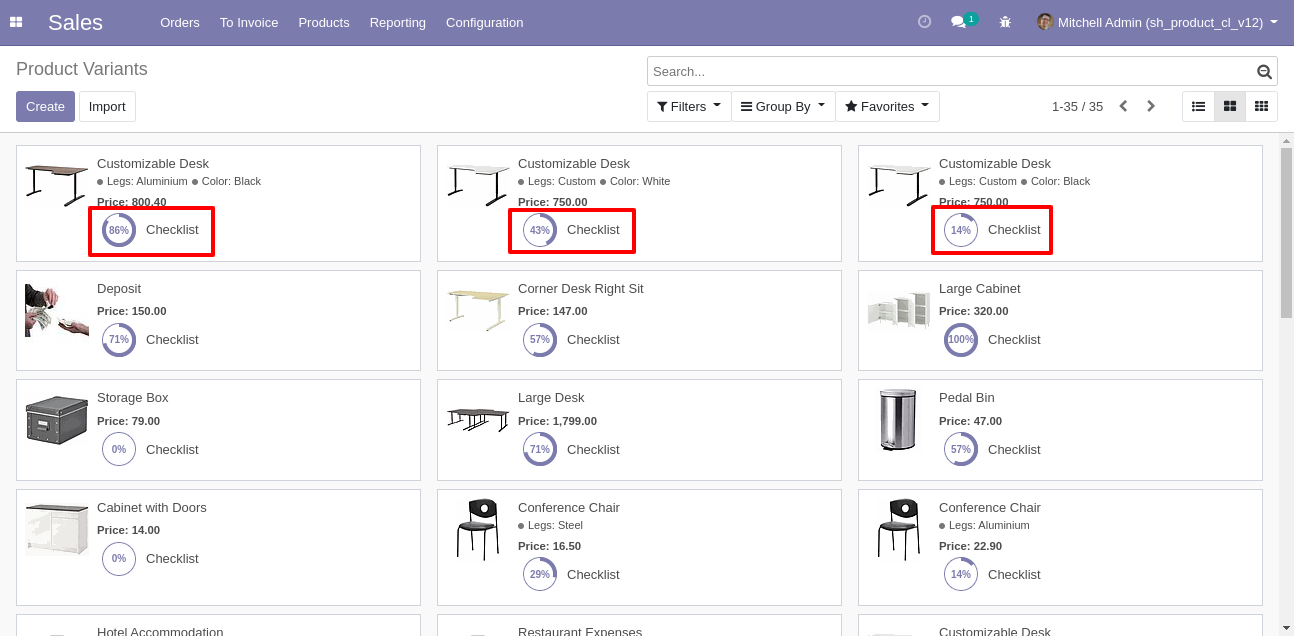Click Mitchell Admin avatar picture
This screenshot has height=636, width=1294.
click(x=1045, y=22)
